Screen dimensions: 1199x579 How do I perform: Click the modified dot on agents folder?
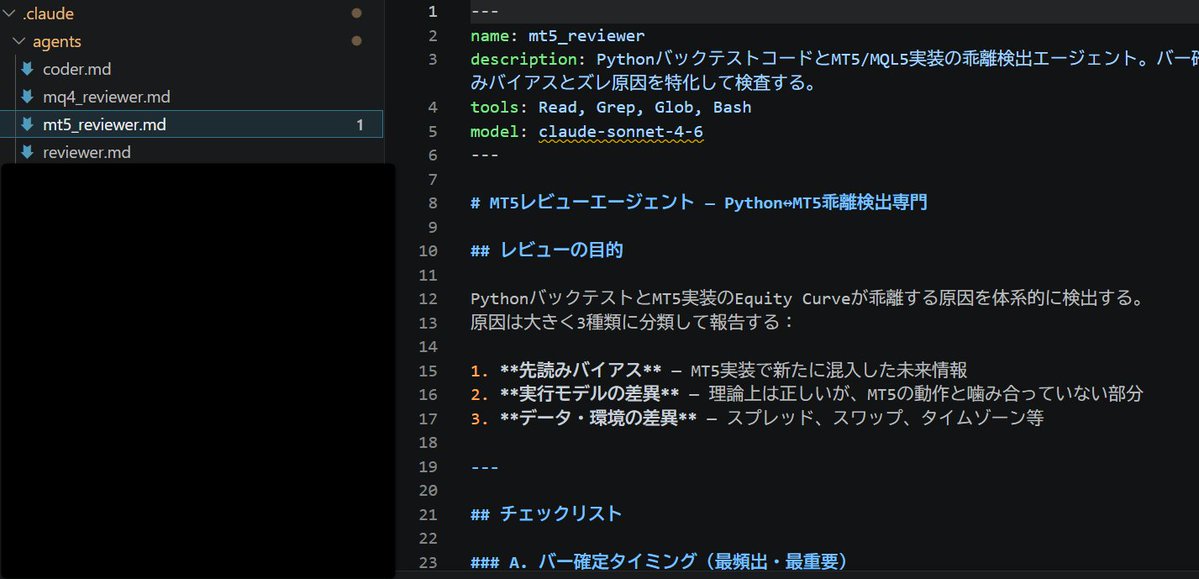pos(356,41)
